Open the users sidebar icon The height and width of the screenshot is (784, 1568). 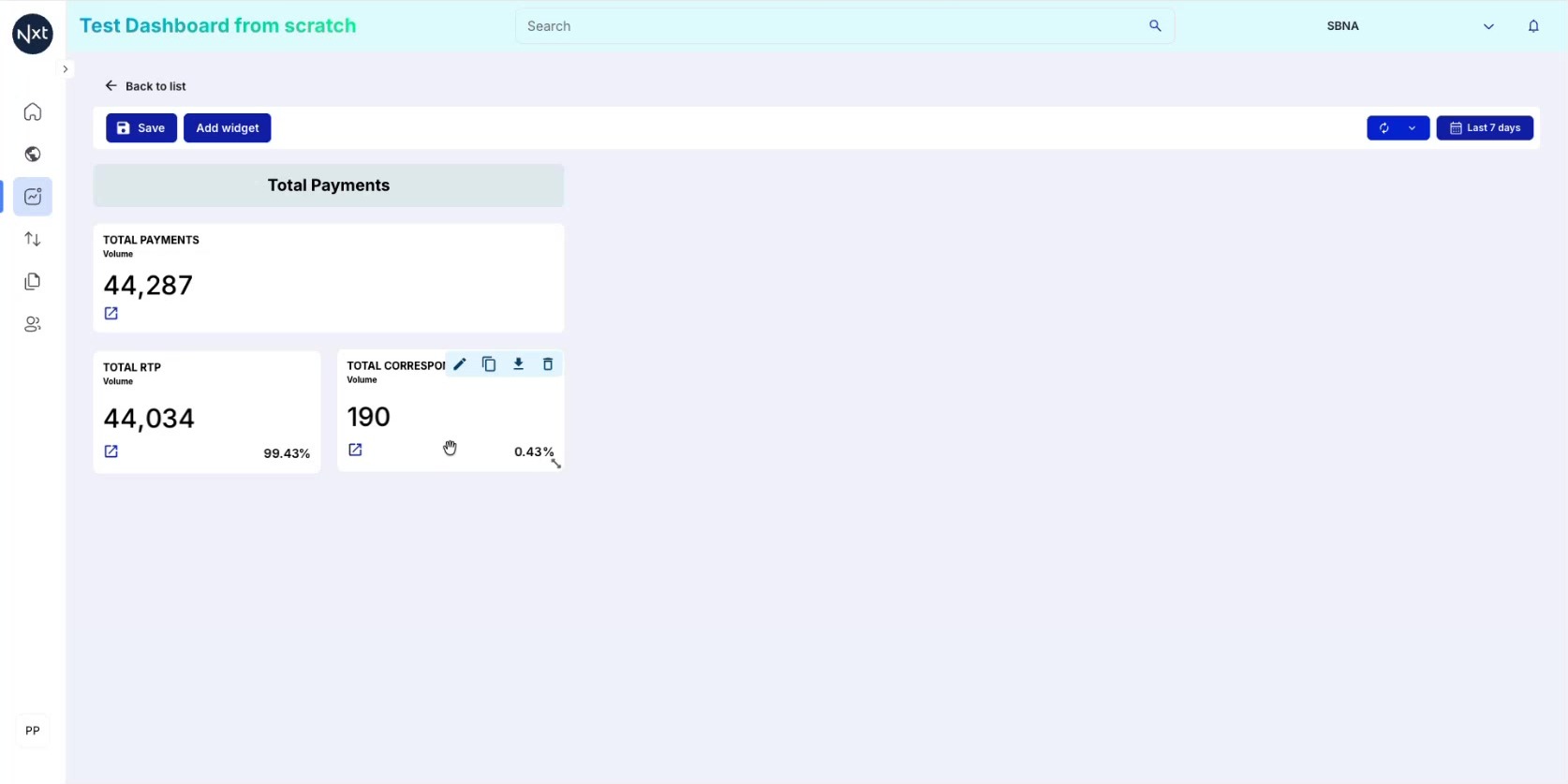point(33,324)
